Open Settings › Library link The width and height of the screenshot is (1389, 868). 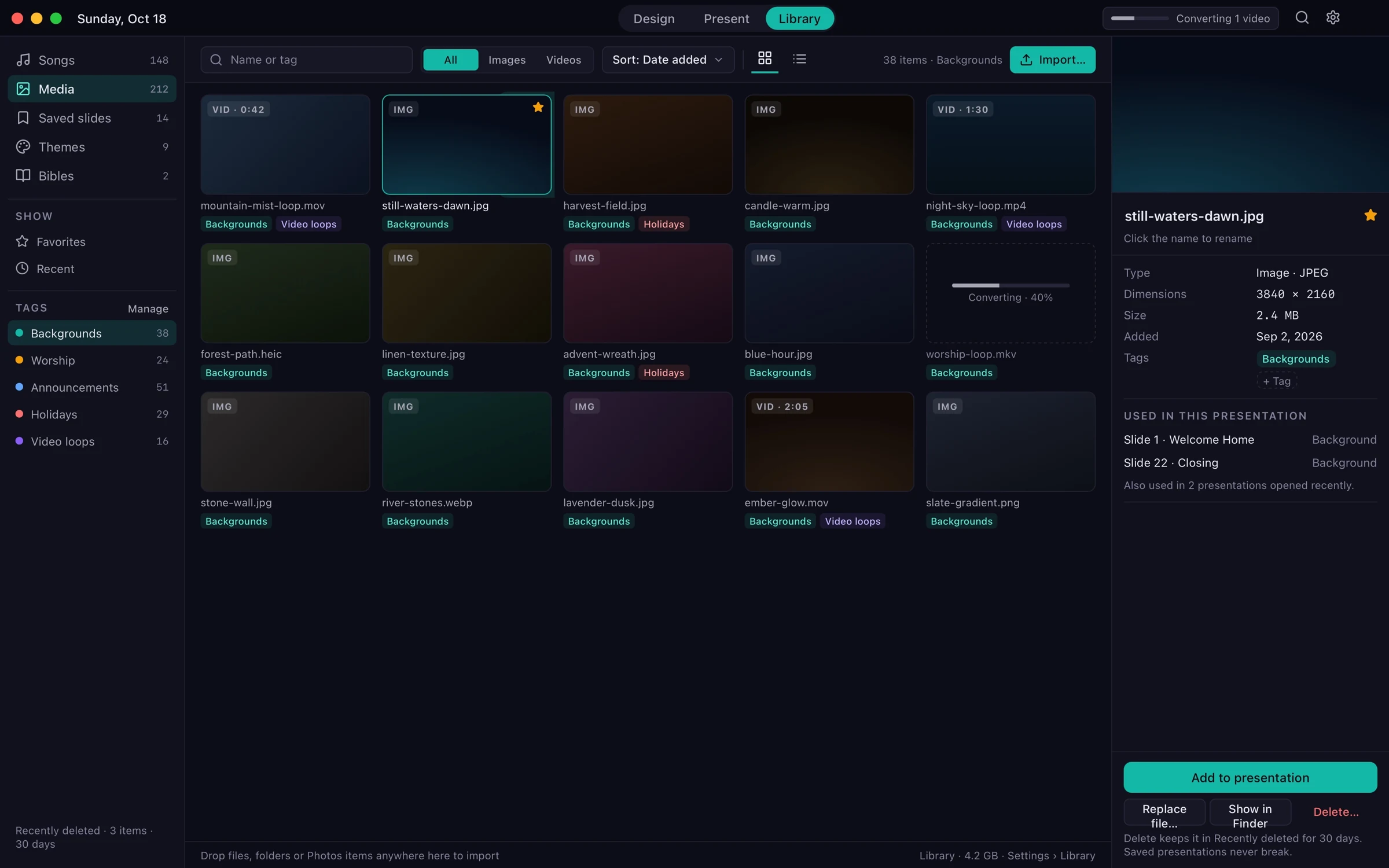pos(1051,855)
